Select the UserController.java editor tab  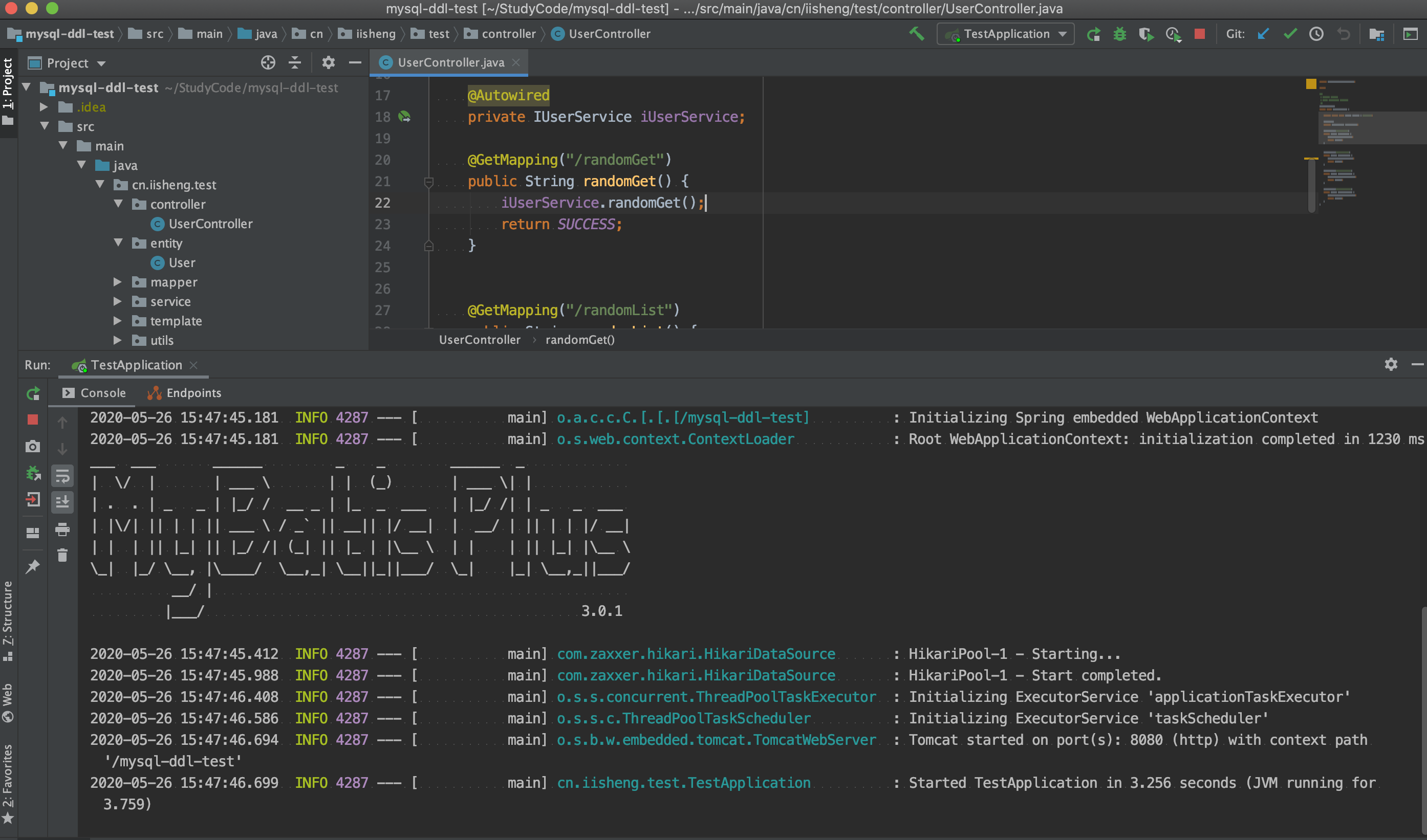point(450,63)
